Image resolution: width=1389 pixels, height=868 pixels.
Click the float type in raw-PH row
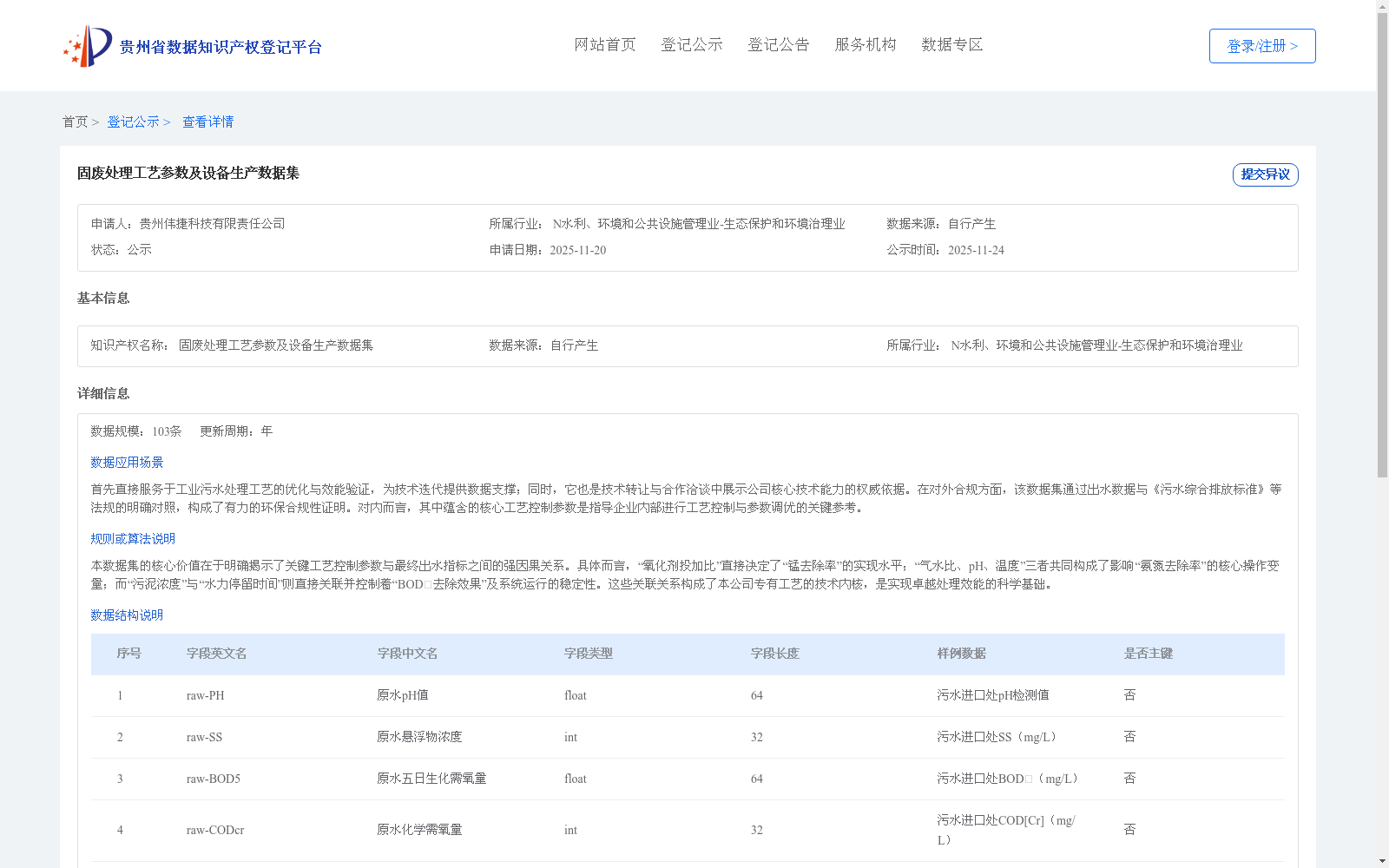tap(576, 695)
